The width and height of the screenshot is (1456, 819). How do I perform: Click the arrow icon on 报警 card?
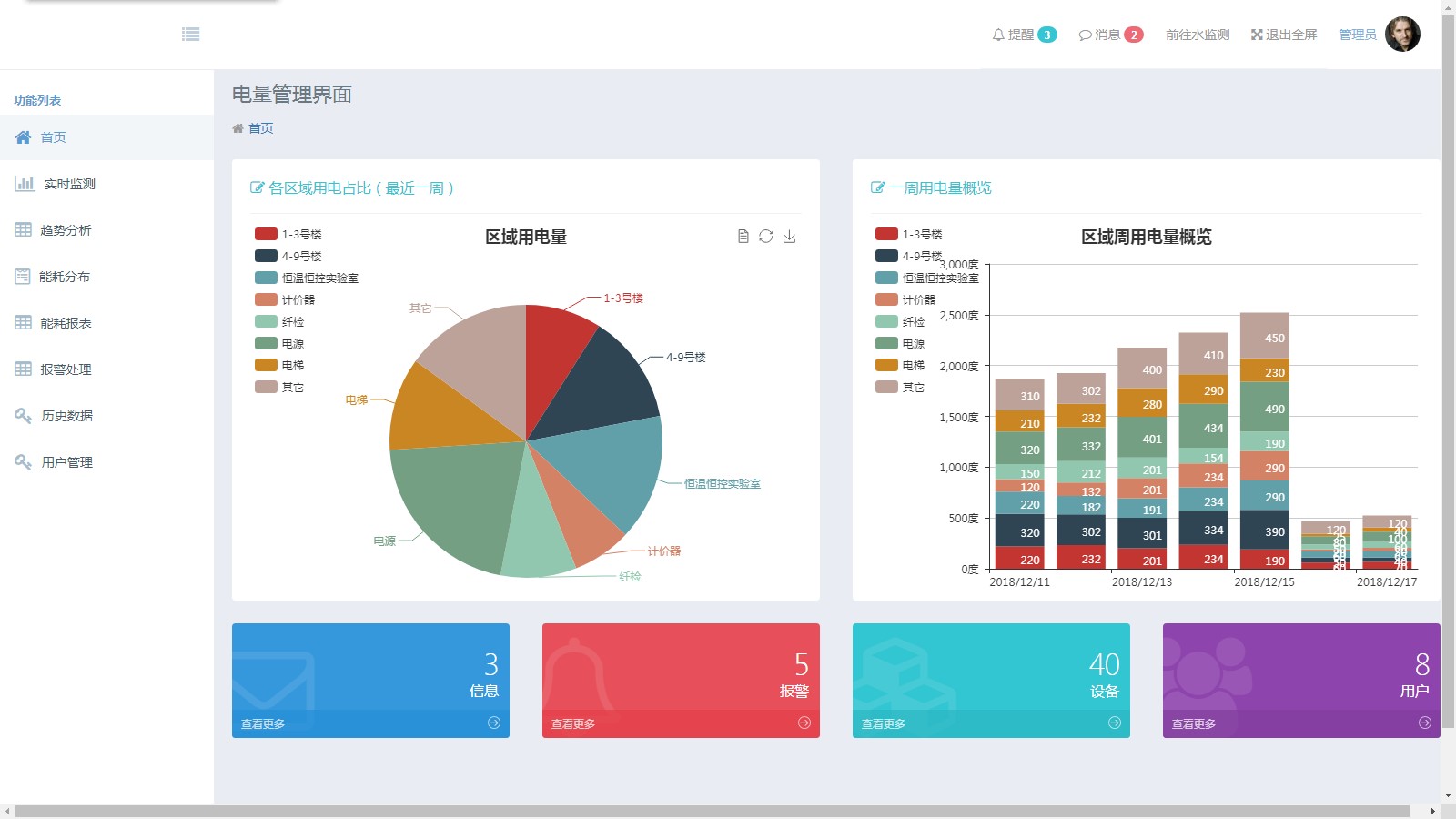(804, 723)
